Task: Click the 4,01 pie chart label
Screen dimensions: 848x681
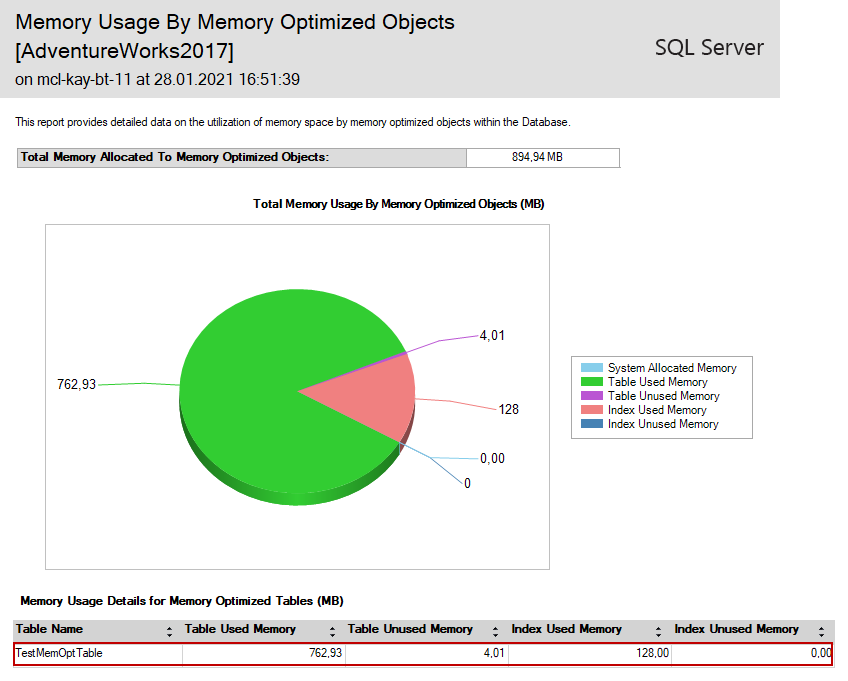Action: coord(492,336)
